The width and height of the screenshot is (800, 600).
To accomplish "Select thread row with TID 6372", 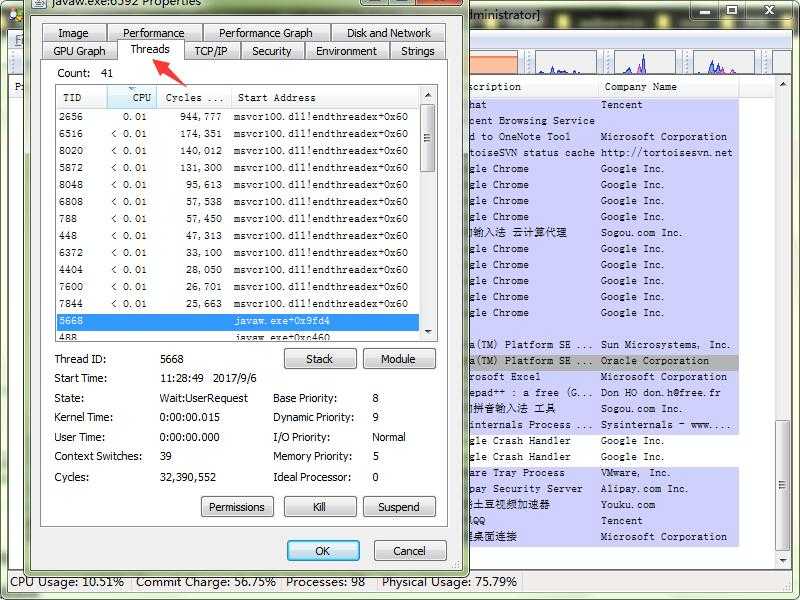I will click(237, 253).
